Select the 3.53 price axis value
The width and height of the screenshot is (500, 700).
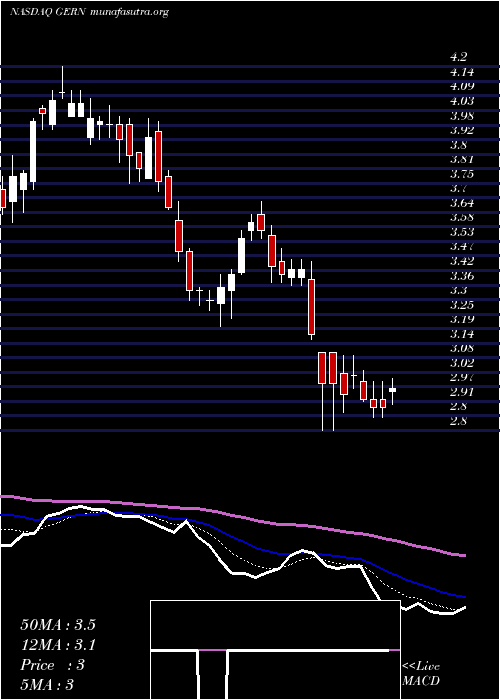click(462, 232)
